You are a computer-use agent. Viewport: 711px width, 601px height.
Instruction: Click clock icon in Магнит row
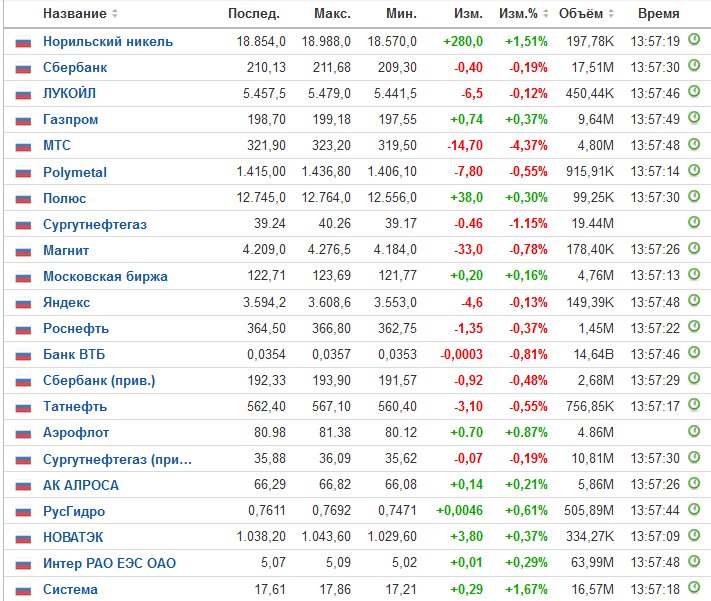694,248
